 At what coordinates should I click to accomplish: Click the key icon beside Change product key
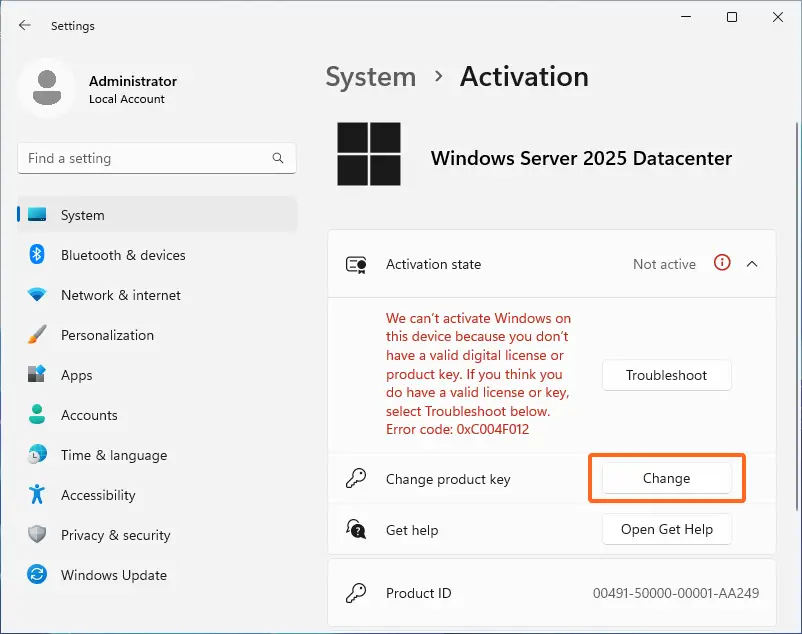(x=356, y=479)
